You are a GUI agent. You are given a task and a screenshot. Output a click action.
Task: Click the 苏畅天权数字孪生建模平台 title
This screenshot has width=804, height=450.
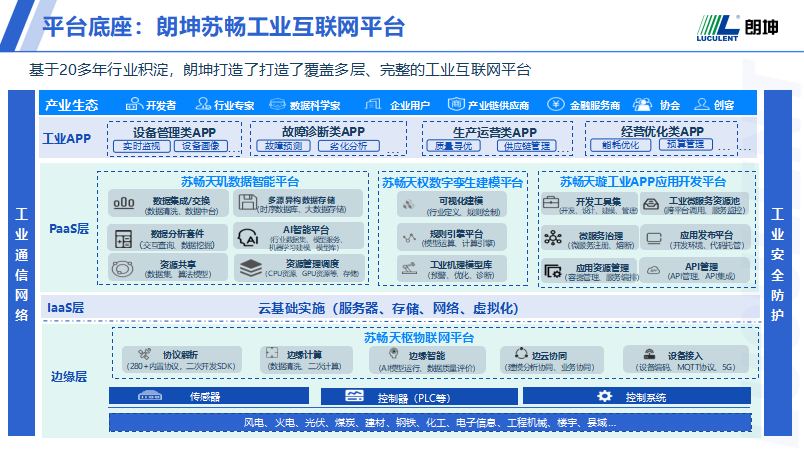(452, 182)
